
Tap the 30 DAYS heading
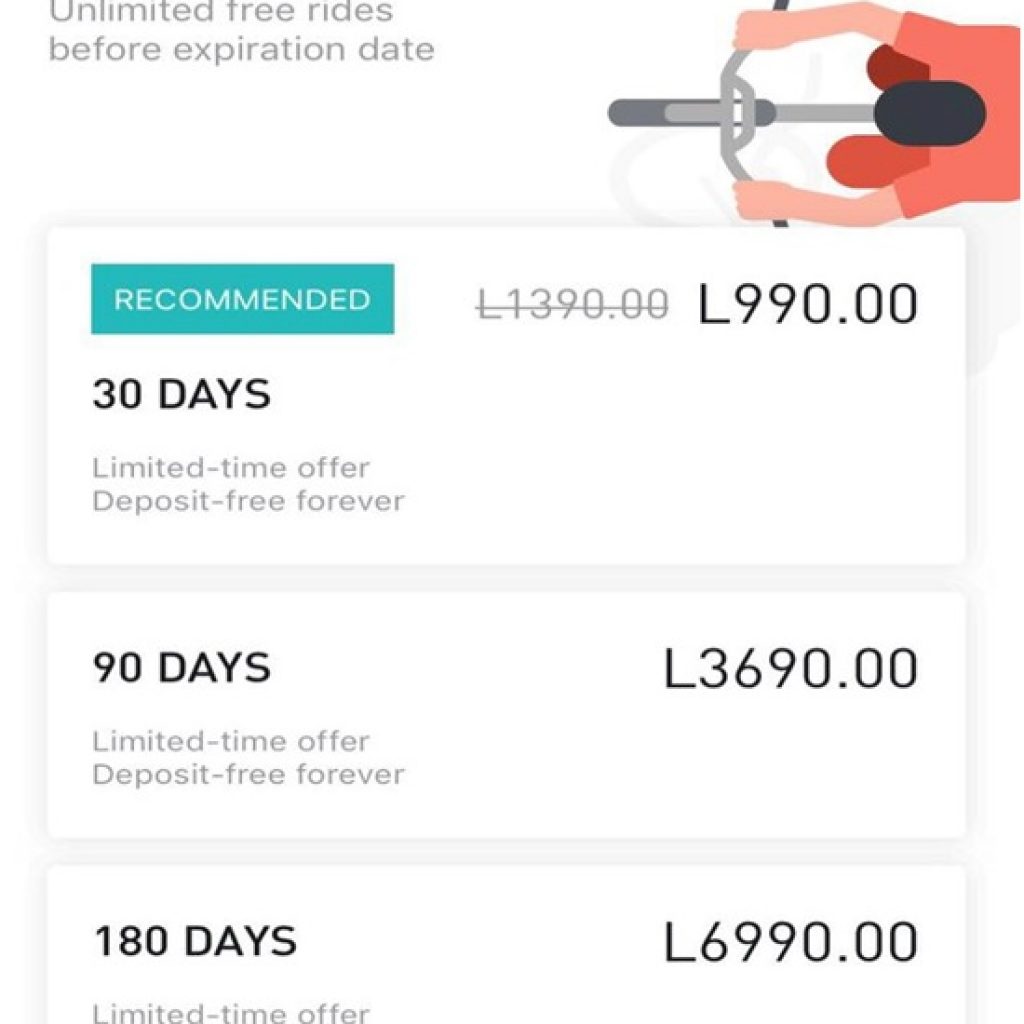(182, 394)
